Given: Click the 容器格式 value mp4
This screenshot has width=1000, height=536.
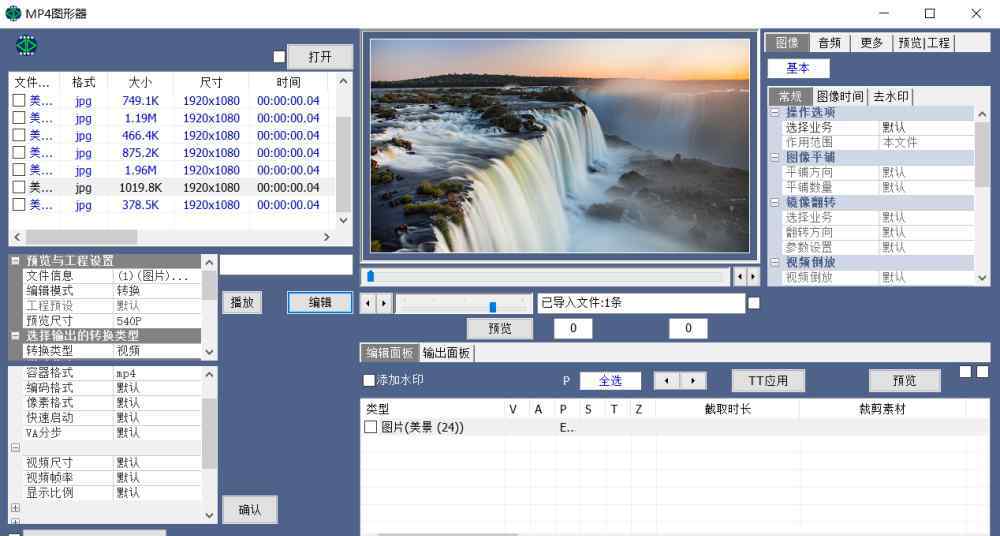Looking at the screenshot, I should coord(157,373).
